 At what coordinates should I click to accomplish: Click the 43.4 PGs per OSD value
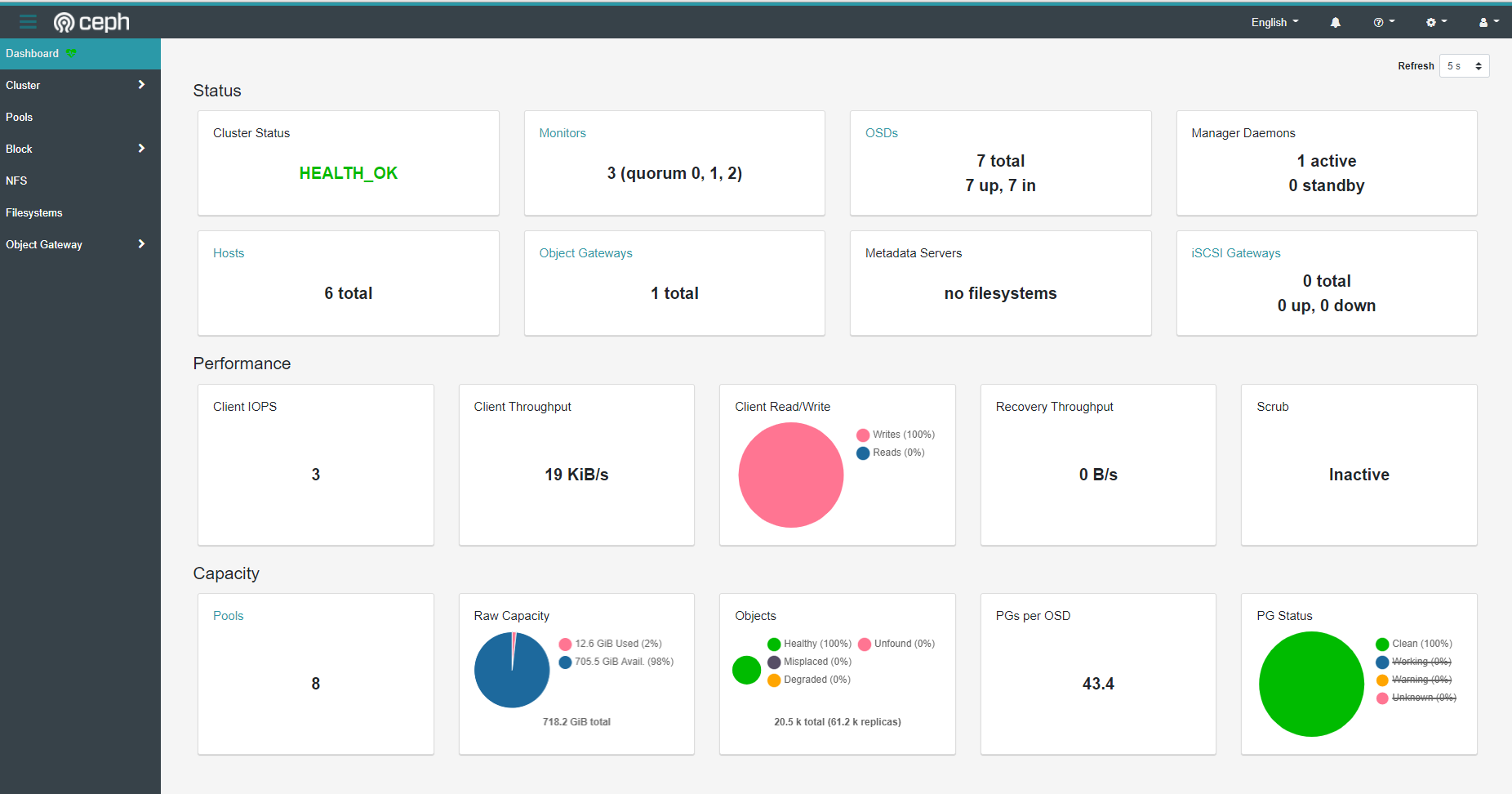[1098, 684]
